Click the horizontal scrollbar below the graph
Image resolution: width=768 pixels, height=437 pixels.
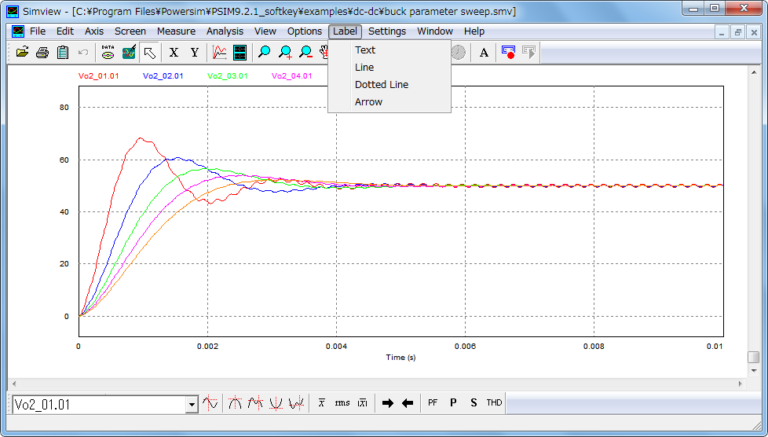click(380, 383)
